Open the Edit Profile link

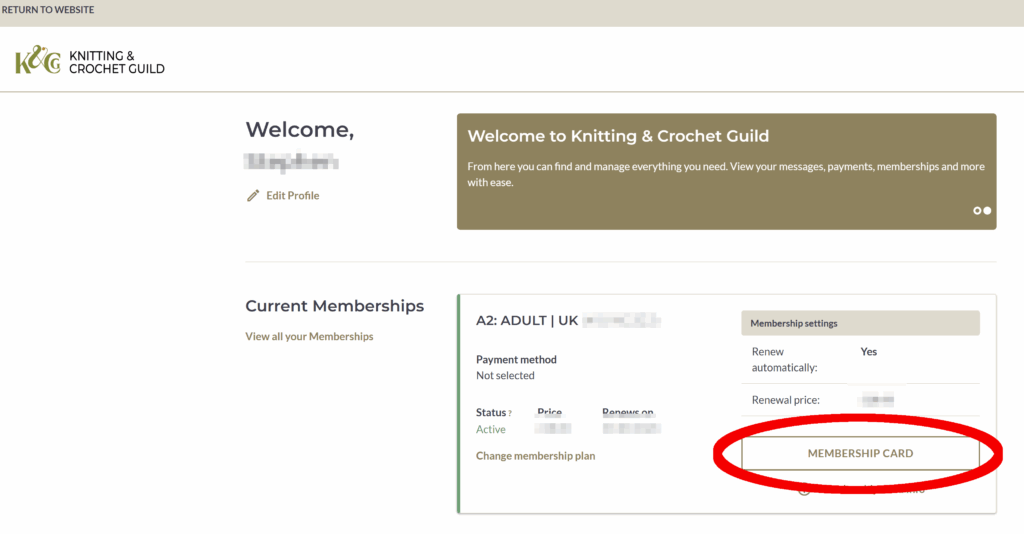pyautogui.click(x=293, y=195)
